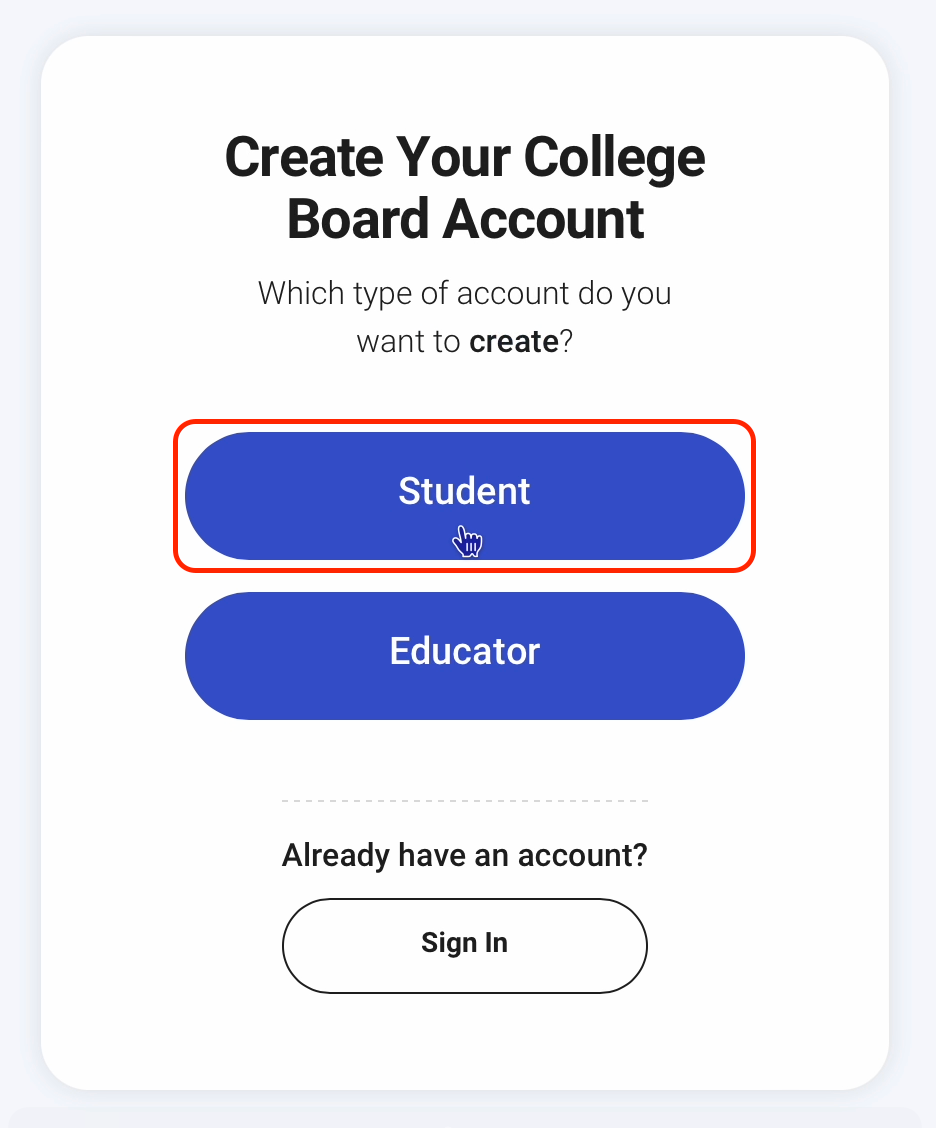936x1128 pixels.
Task: Click the "Already have an account?" text
Action: pos(465,856)
